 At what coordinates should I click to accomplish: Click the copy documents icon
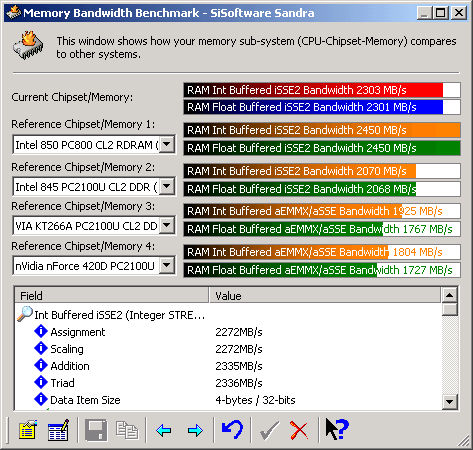127,430
